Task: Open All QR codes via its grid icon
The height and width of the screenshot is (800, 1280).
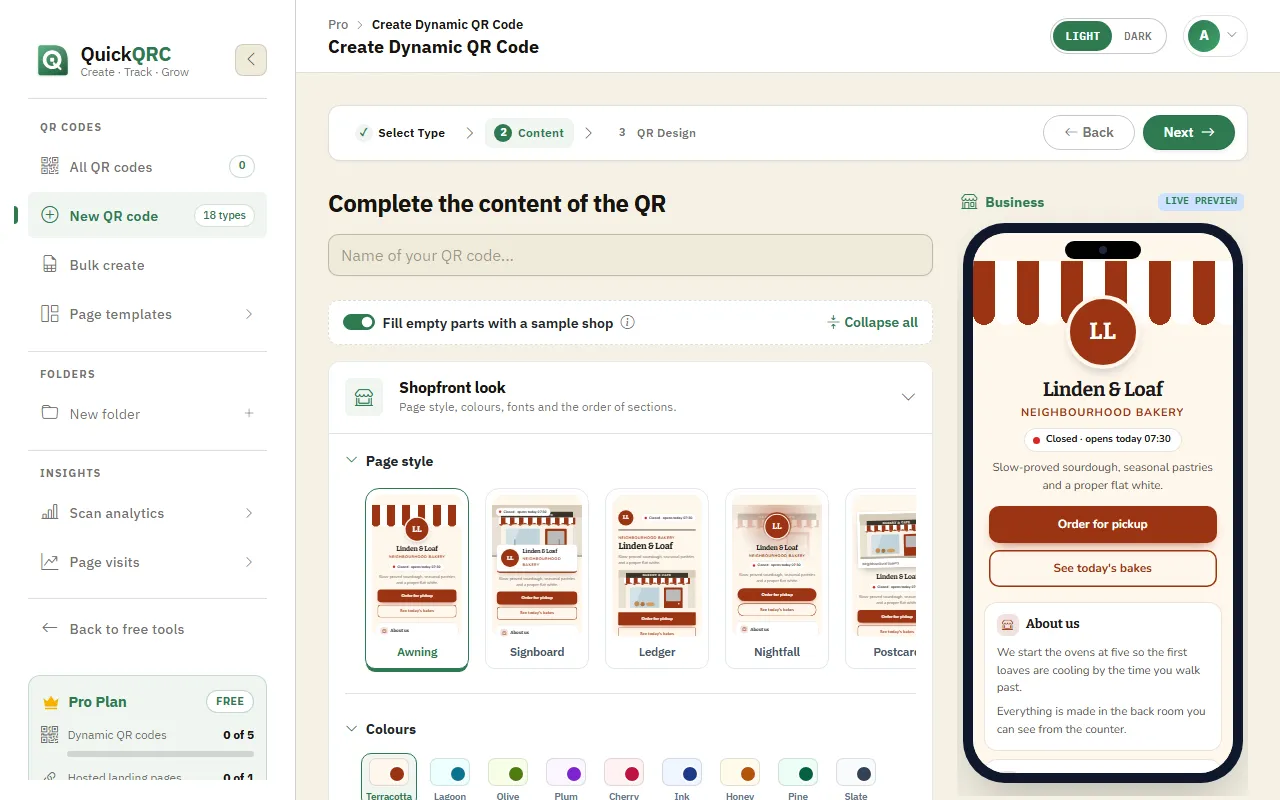Action: (x=50, y=167)
